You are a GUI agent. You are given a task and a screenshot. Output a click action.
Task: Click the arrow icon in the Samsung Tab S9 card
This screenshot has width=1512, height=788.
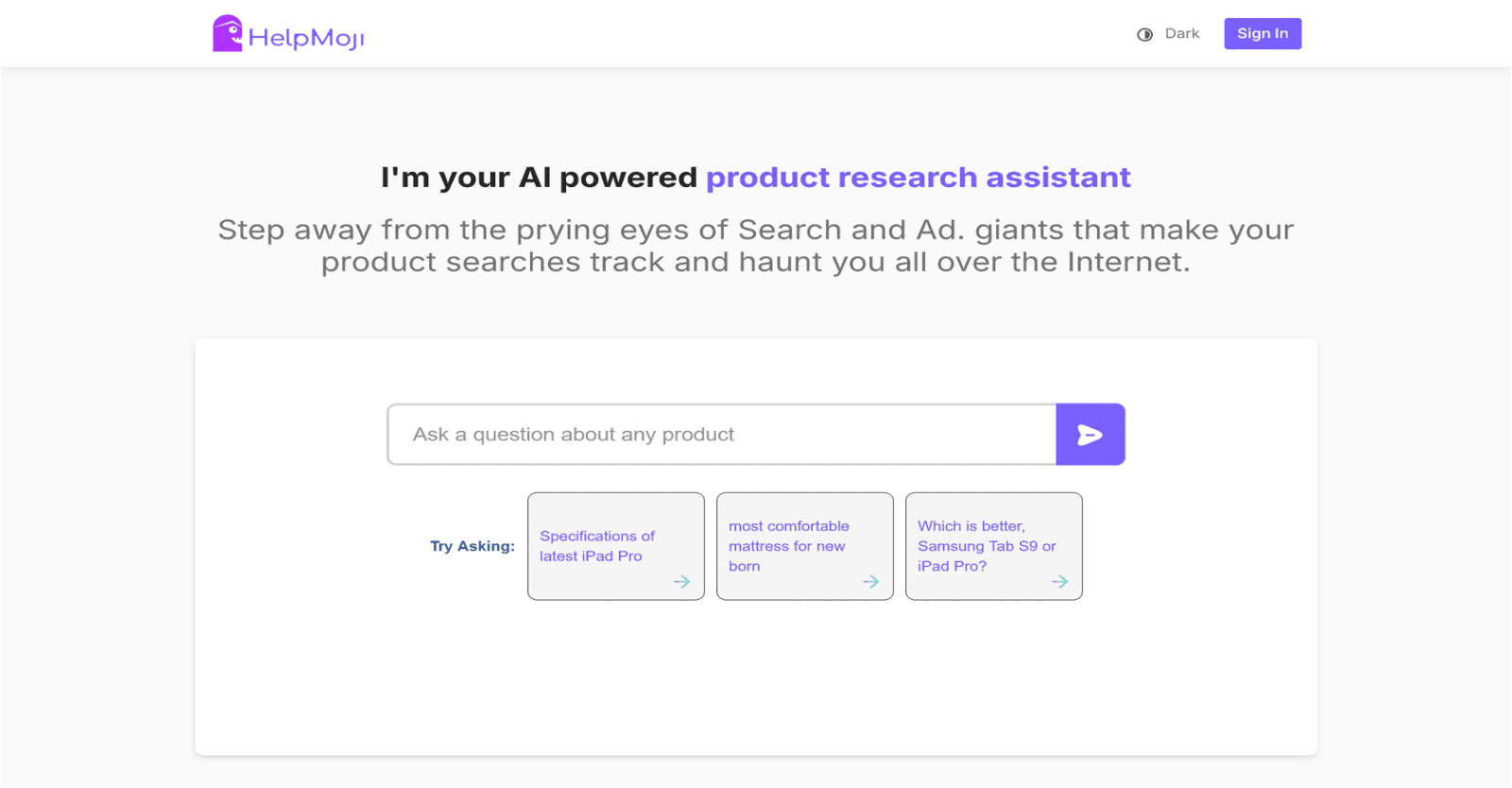click(x=1059, y=582)
